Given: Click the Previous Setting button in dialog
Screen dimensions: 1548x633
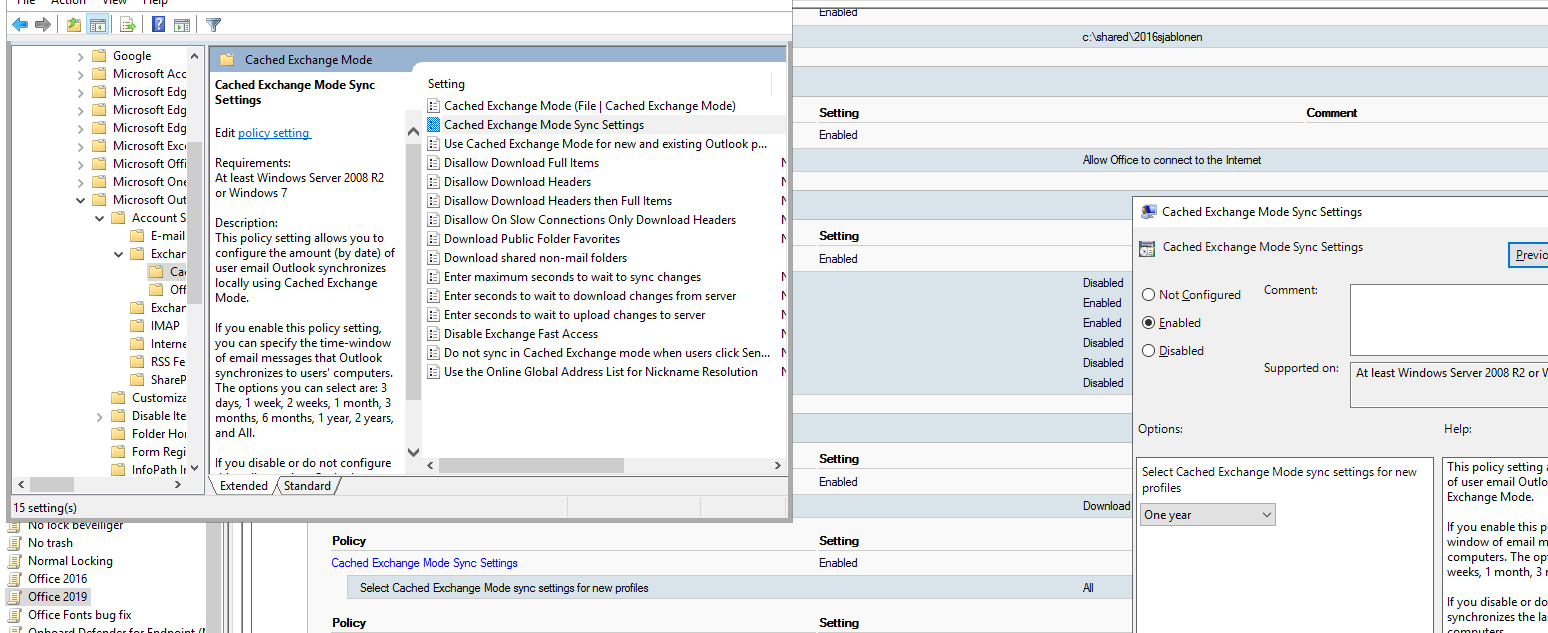Looking at the screenshot, I should 1528,255.
